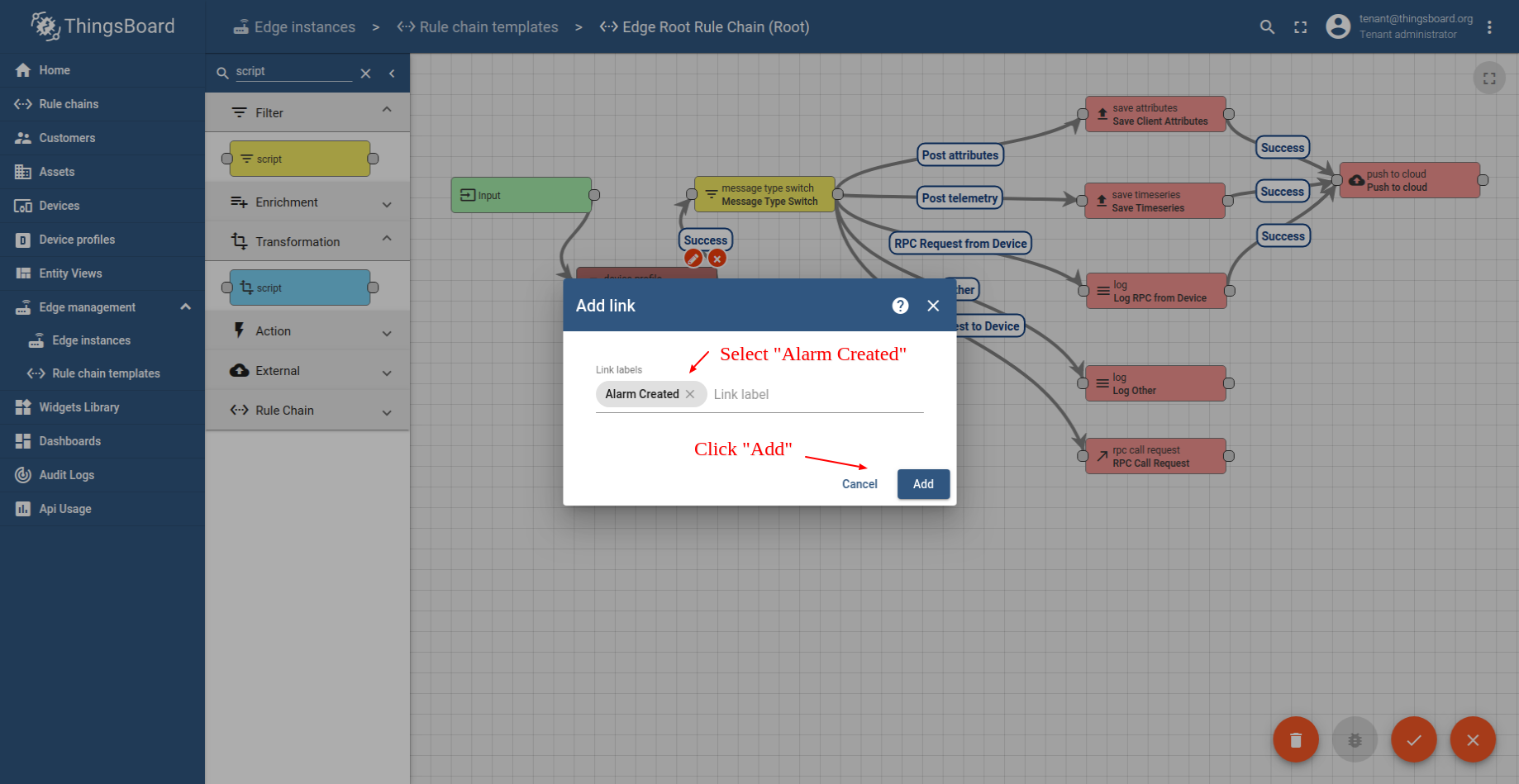Click the red edit link pencil icon

(693, 259)
